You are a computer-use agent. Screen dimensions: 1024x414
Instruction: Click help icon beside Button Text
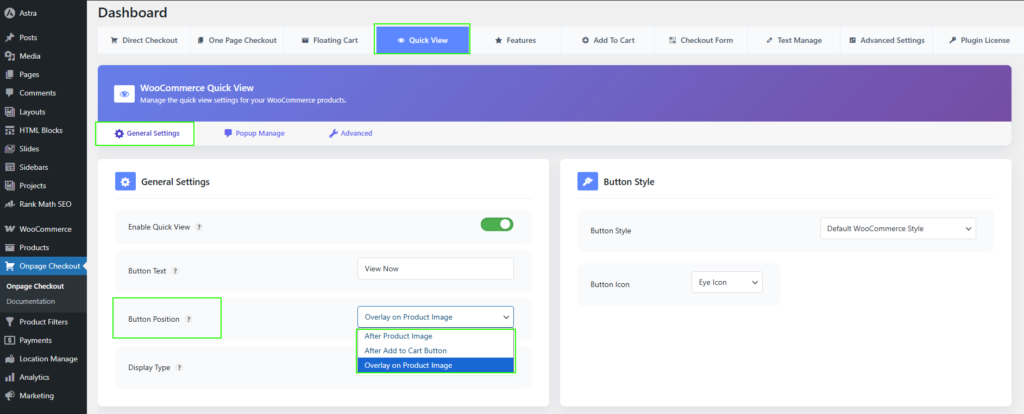176,270
